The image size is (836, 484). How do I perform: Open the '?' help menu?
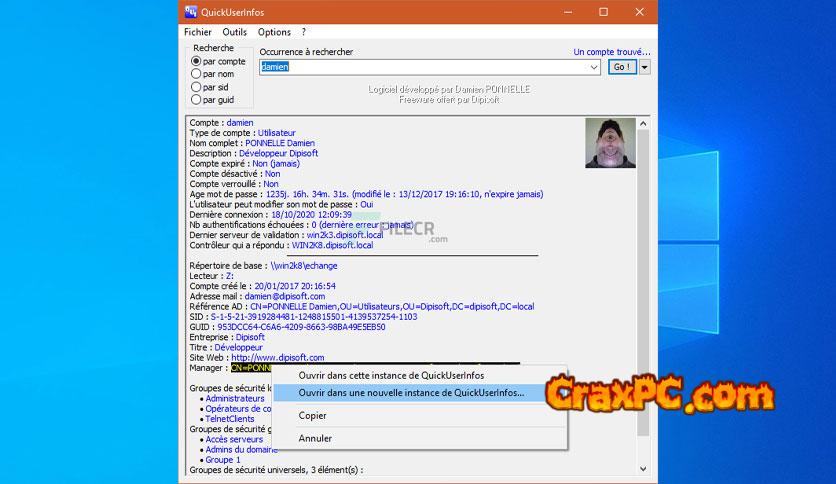(x=304, y=32)
